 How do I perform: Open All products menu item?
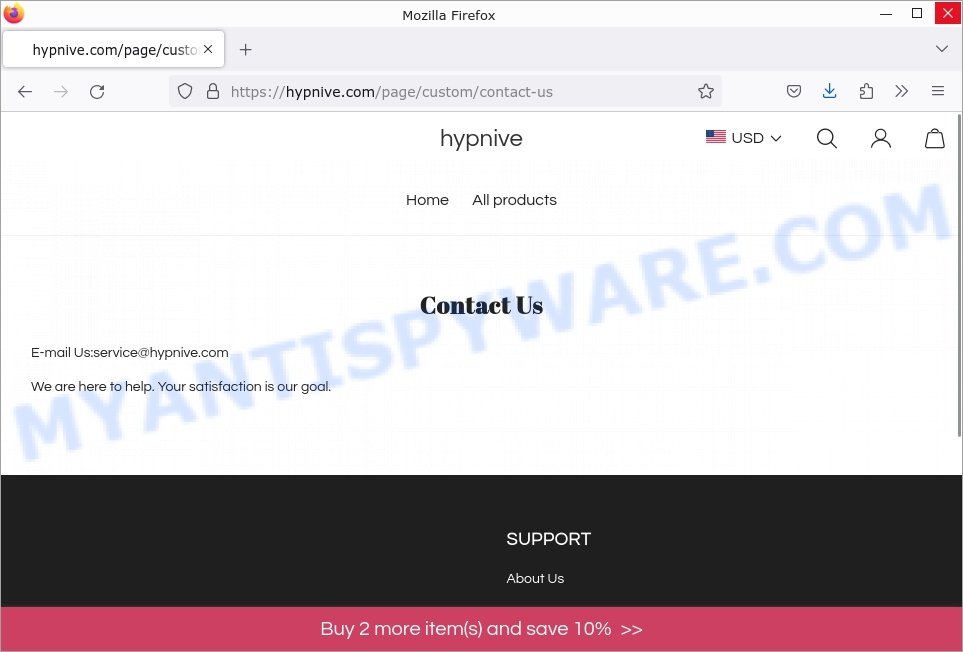coord(514,200)
